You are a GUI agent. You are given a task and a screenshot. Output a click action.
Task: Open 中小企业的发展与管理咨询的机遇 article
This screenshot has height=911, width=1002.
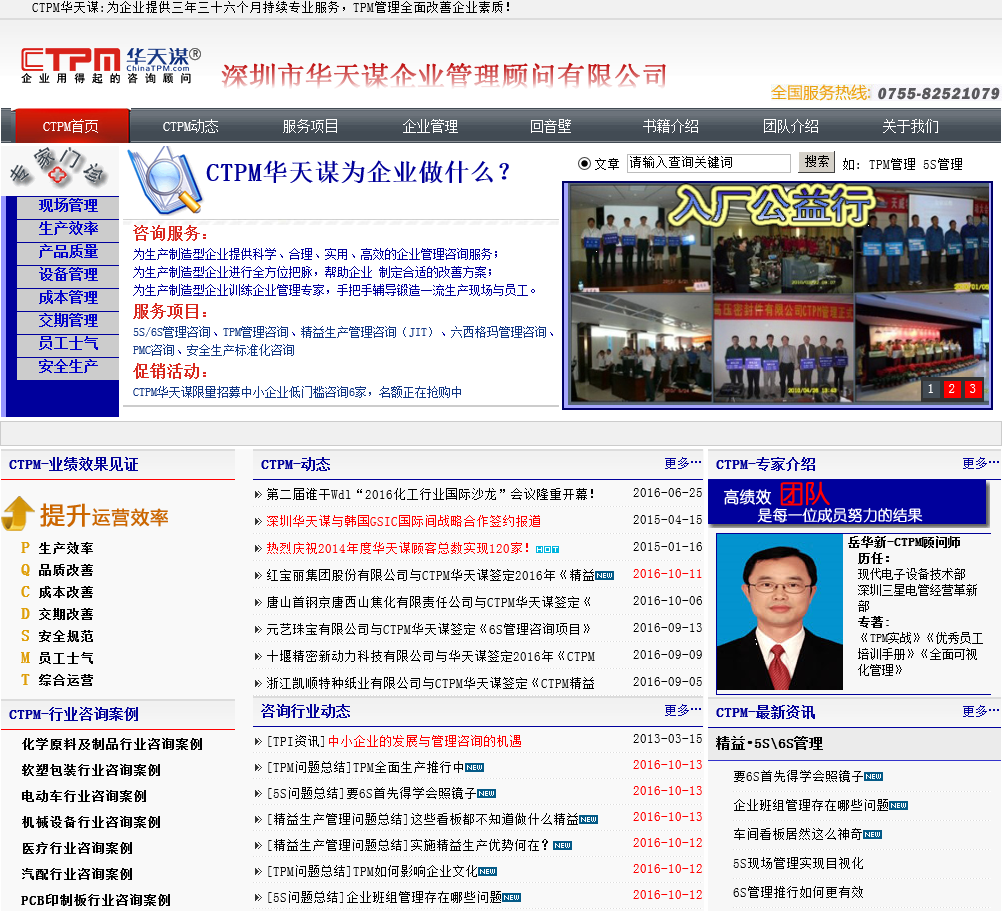coord(425,741)
